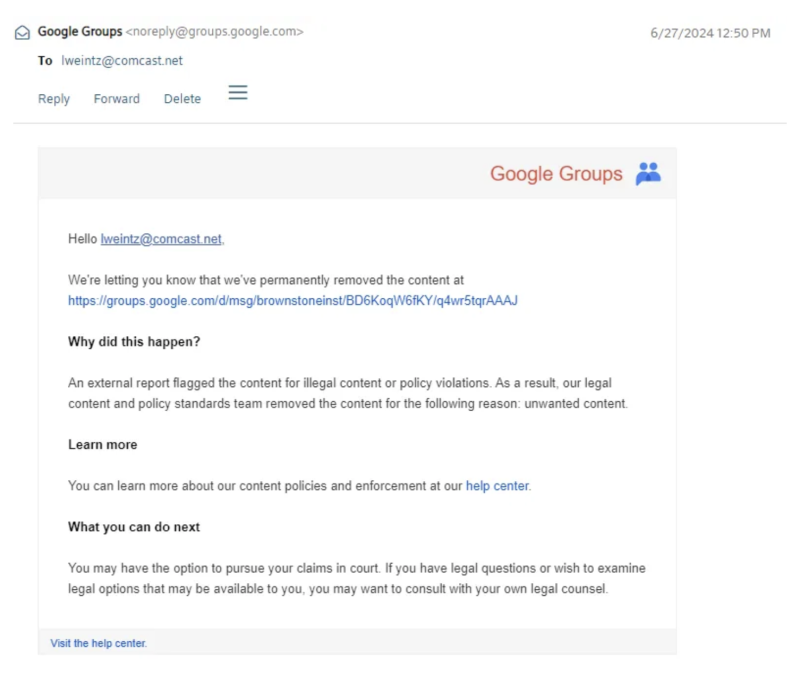This screenshot has width=800, height=684.
Task: Click the bold Google Groups sender name
Action: coord(79,32)
